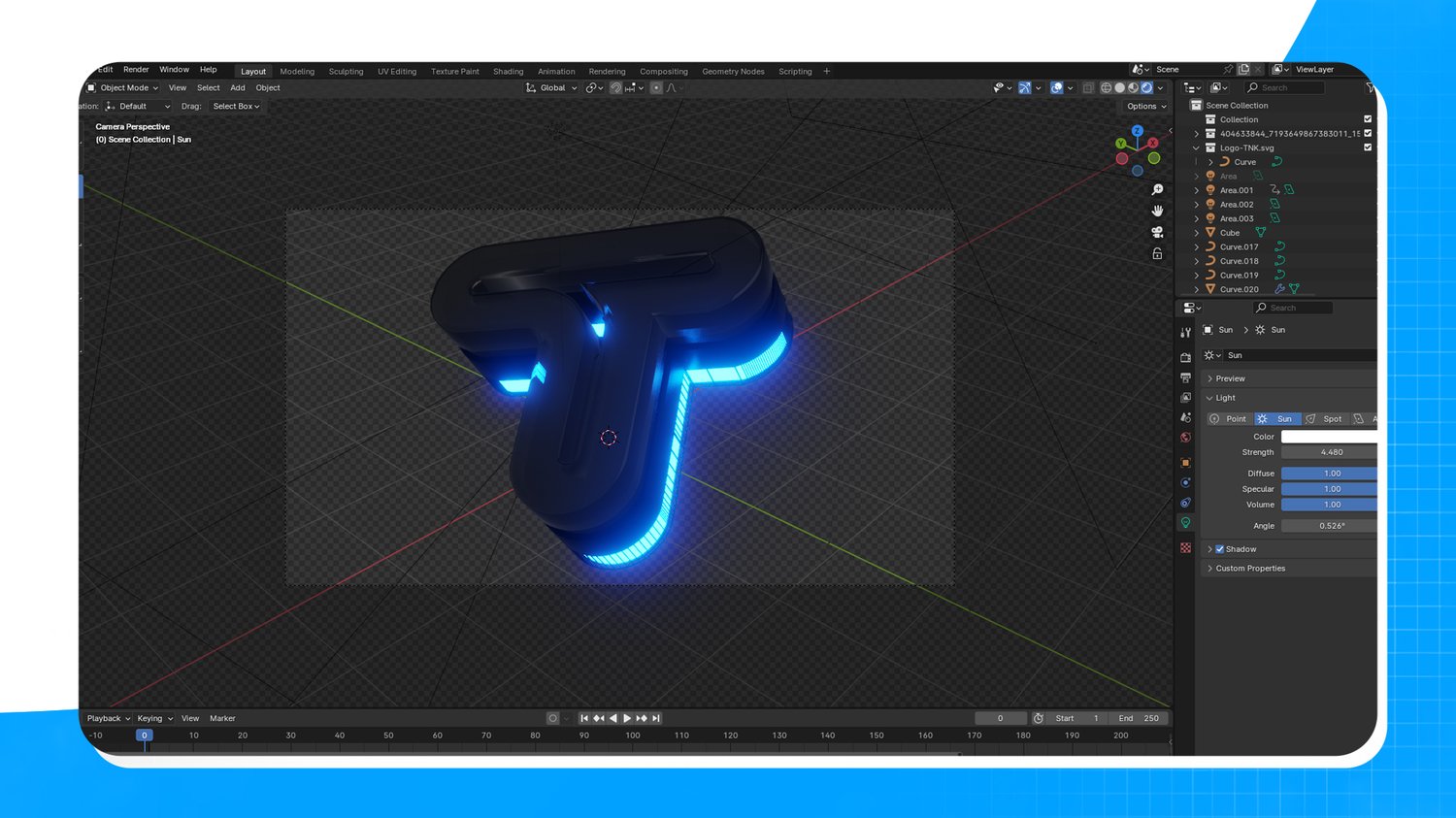
Task: Switch to the Shading workspace tab
Action: pos(508,71)
